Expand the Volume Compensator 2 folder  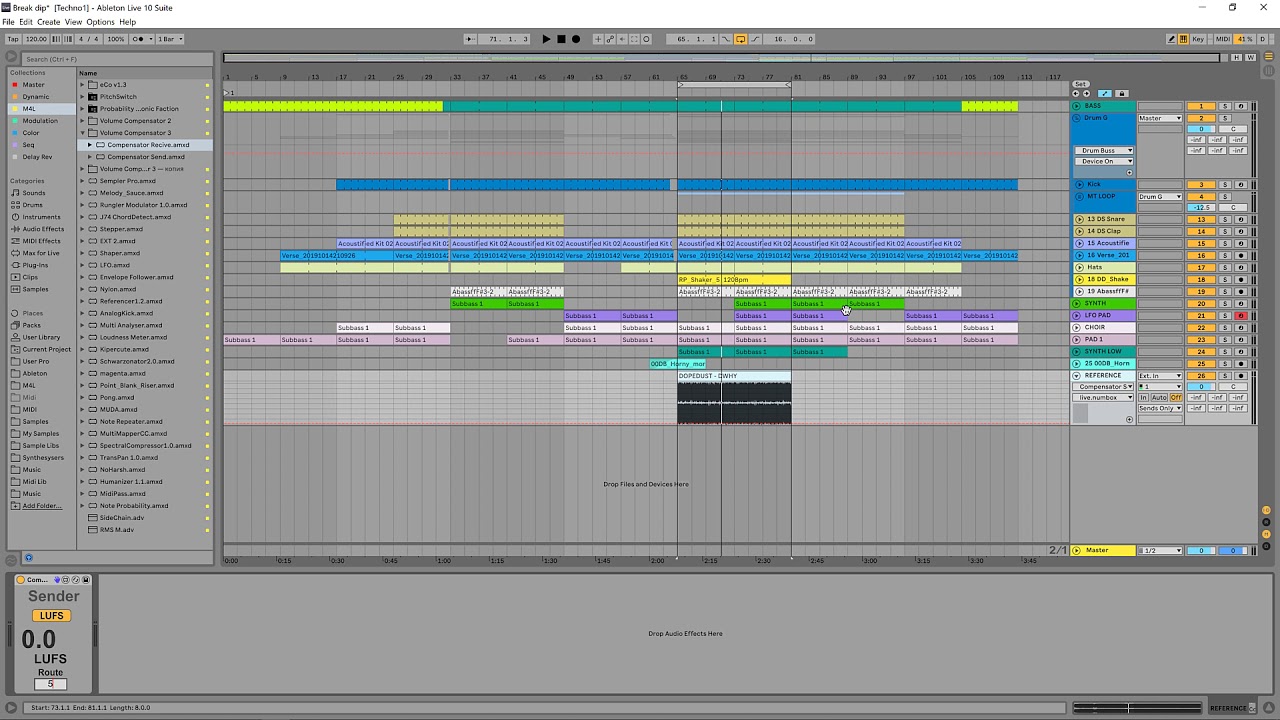[82, 121]
